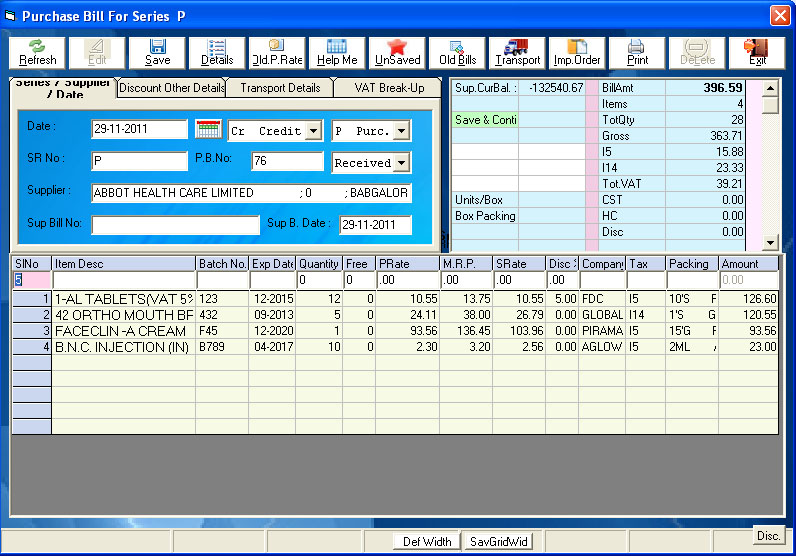Save the purchase bill
The width and height of the screenshot is (796, 556).
pos(157,53)
